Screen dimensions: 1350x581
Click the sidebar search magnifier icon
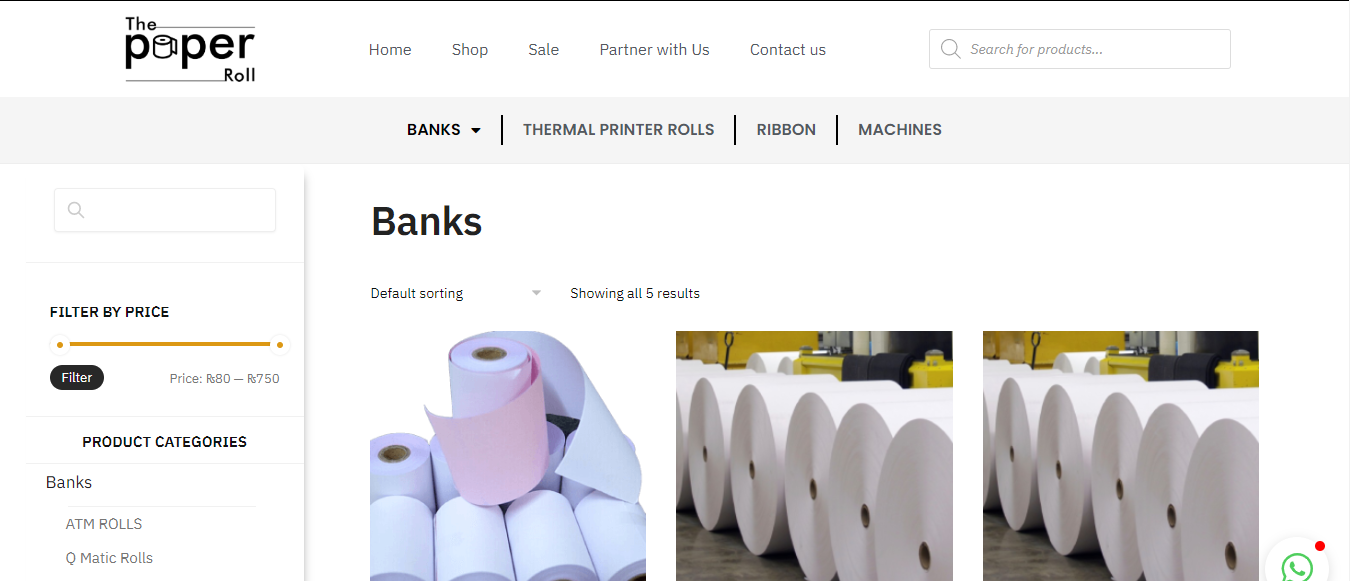coord(76,210)
